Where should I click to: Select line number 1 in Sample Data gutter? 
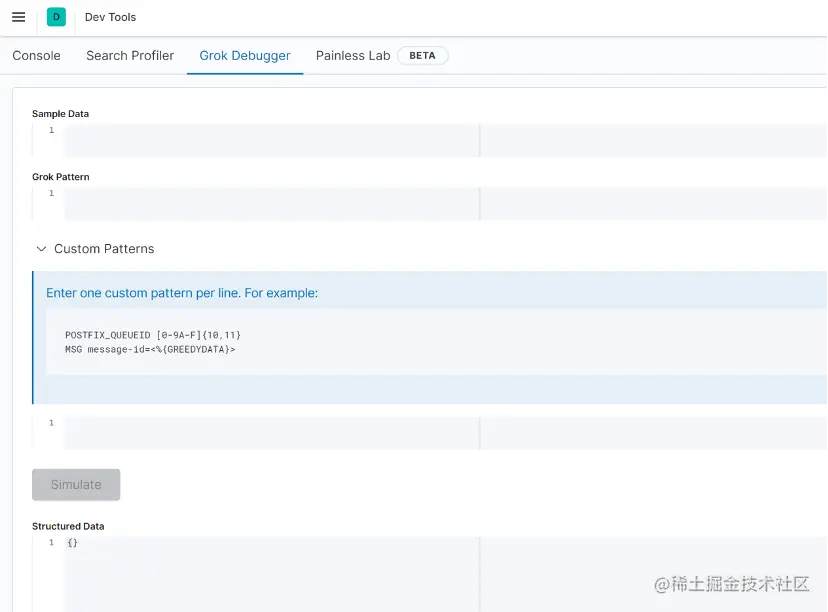tap(51, 129)
